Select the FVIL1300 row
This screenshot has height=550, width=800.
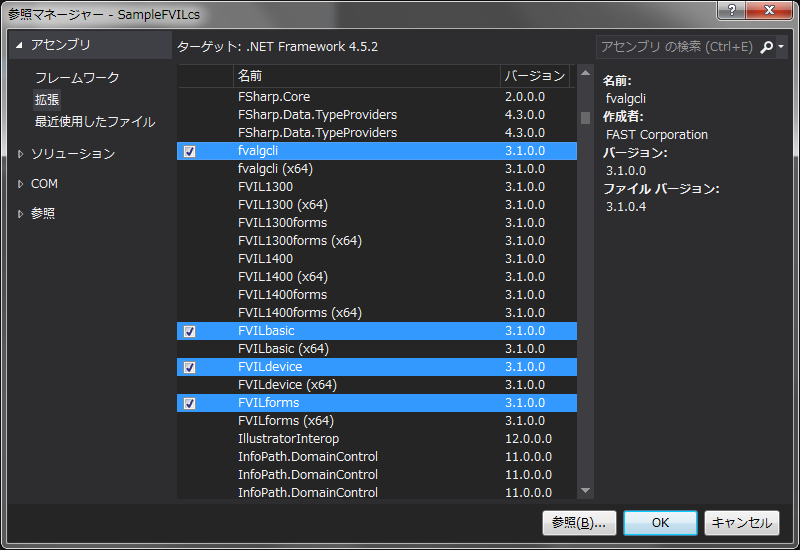tap(377, 187)
